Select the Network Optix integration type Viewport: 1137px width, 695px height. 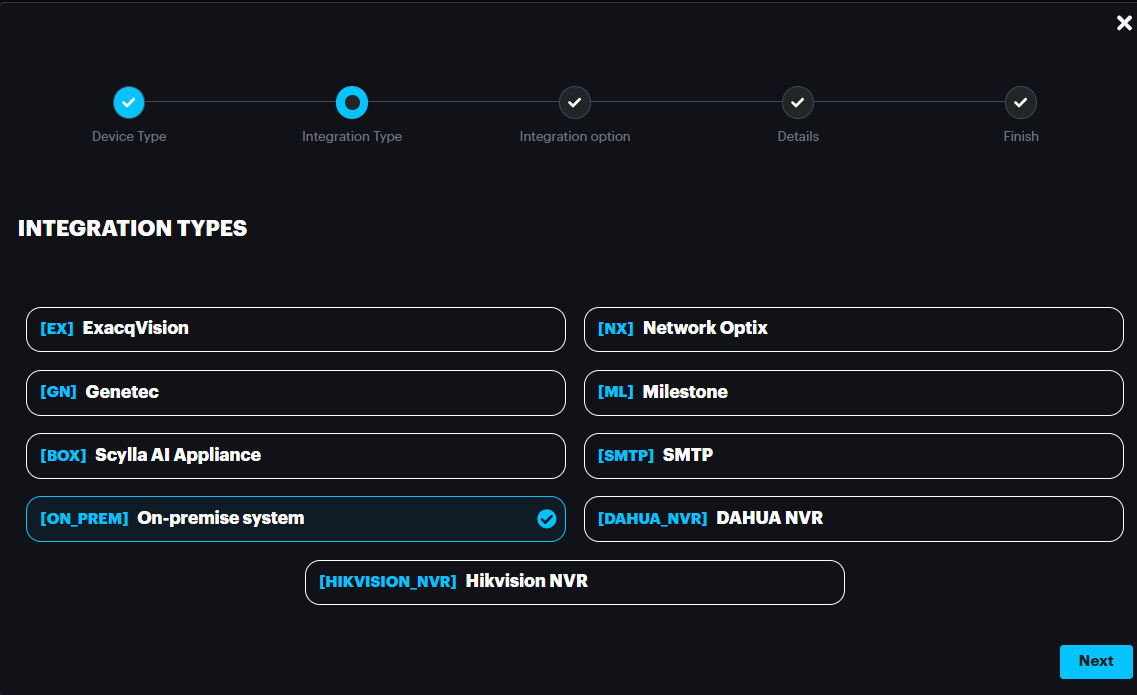853,329
